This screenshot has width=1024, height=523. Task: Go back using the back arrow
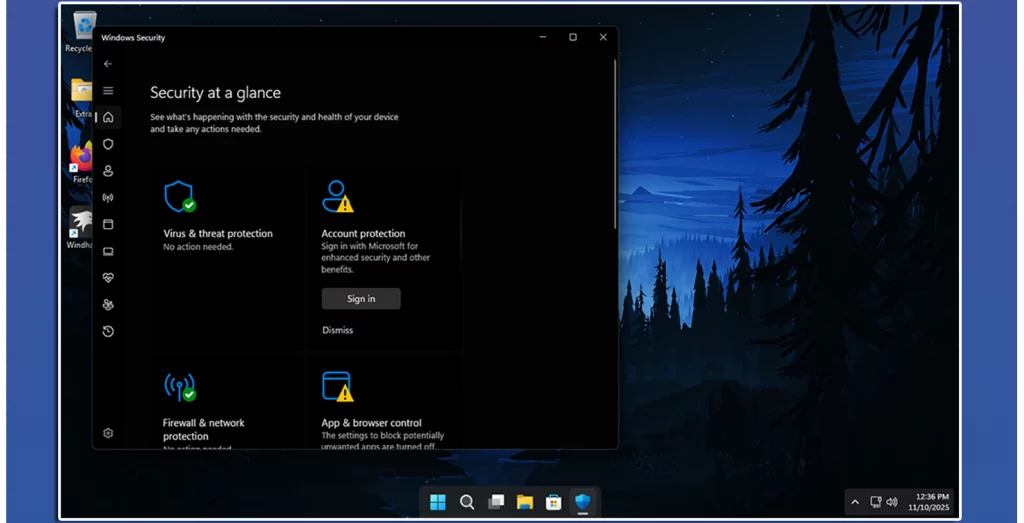coord(108,64)
